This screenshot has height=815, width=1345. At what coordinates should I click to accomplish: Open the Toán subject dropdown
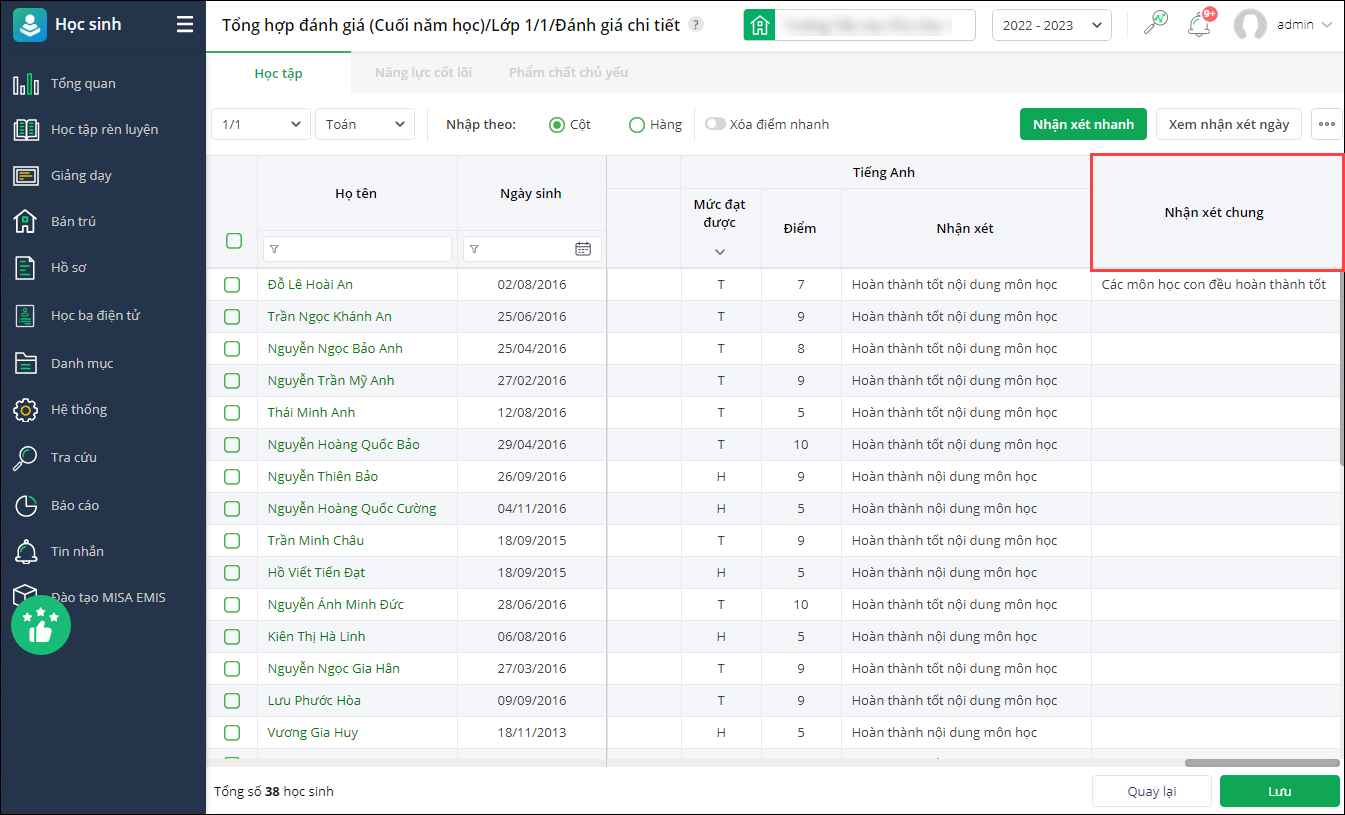tap(365, 125)
